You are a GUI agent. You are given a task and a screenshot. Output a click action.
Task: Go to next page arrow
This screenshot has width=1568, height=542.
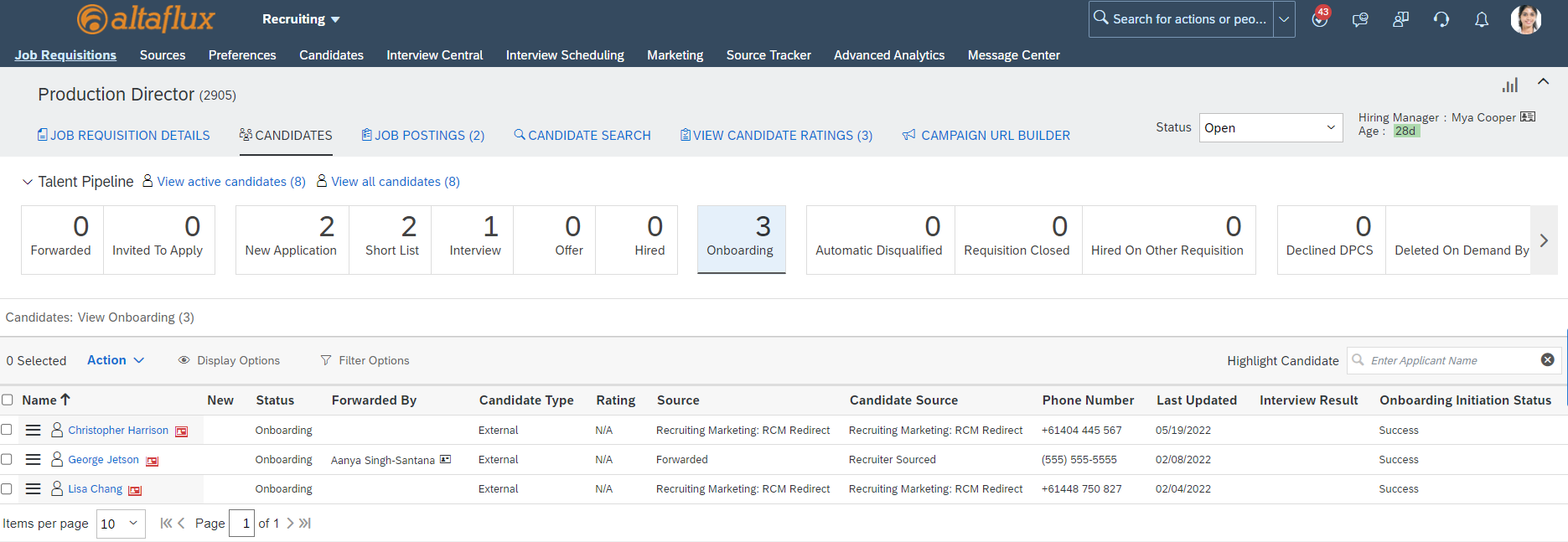click(x=290, y=523)
